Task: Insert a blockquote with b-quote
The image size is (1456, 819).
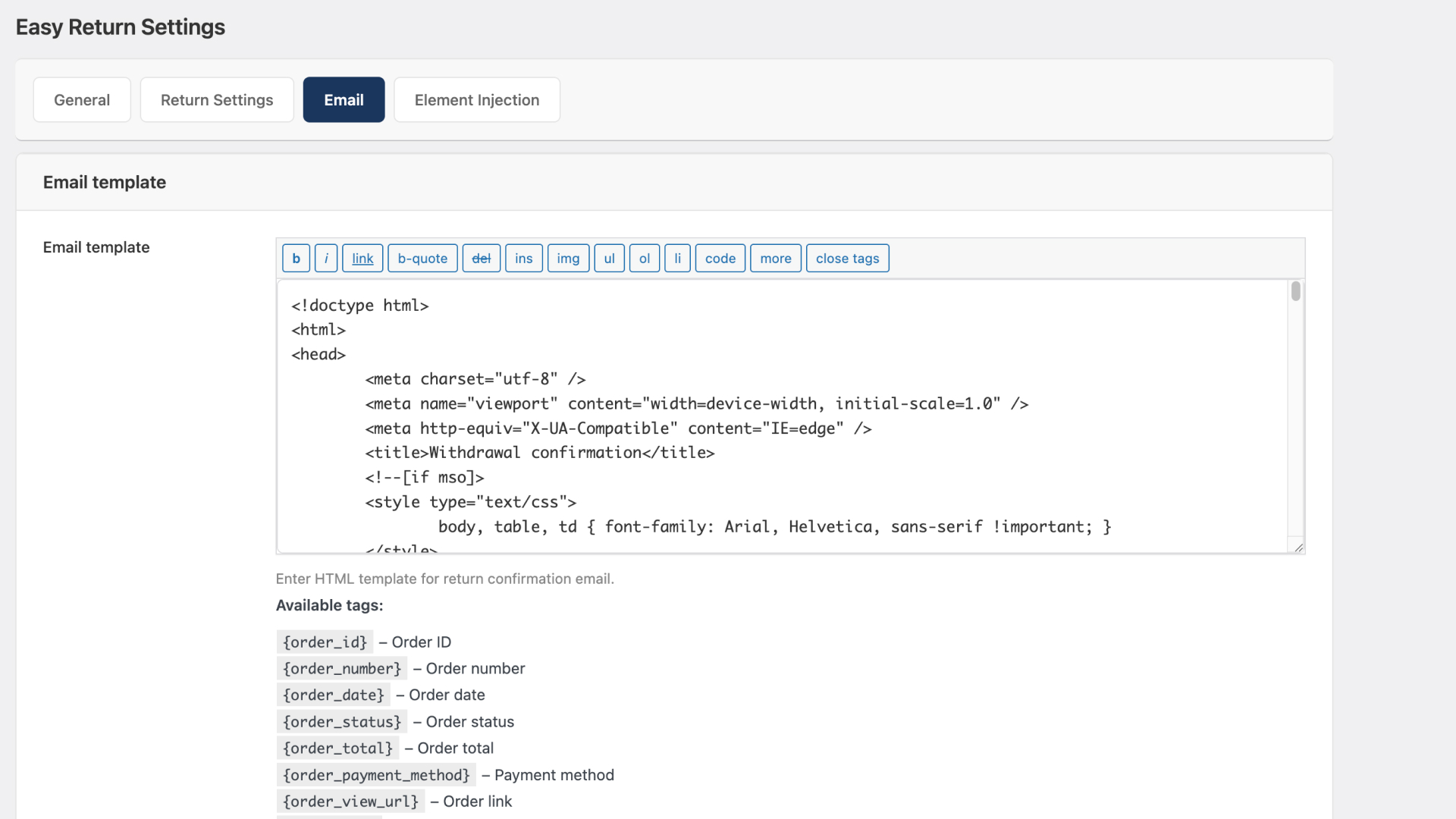Action: click(422, 258)
